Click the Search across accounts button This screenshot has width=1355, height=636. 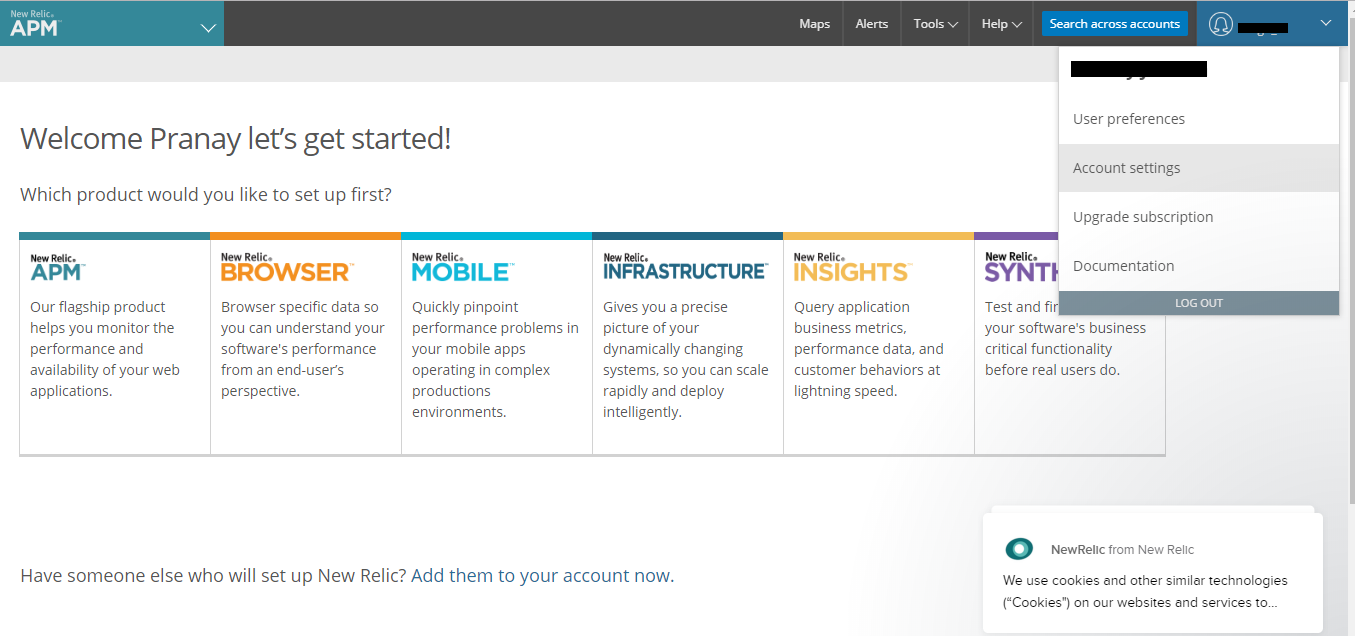(x=1115, y=24)
